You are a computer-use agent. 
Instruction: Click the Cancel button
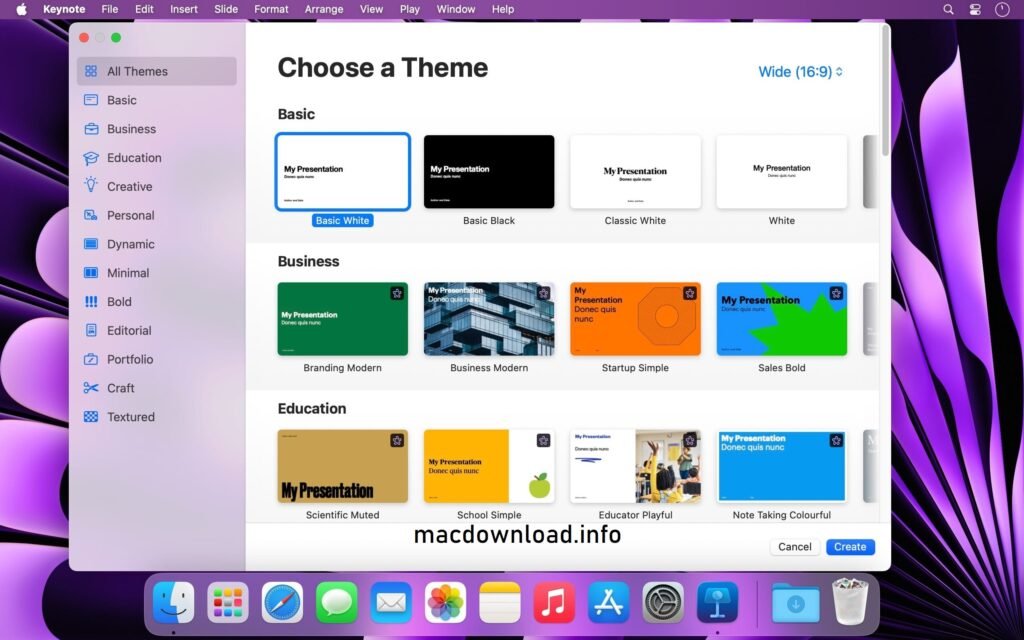tap(795, 547)
